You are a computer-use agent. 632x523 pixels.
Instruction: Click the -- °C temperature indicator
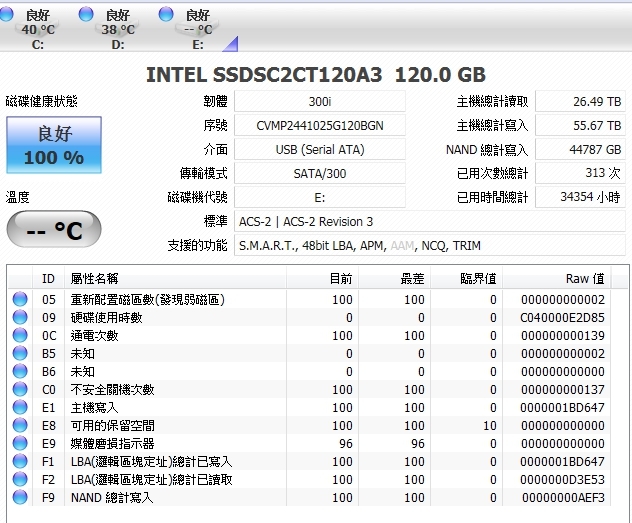coord(54,229)
